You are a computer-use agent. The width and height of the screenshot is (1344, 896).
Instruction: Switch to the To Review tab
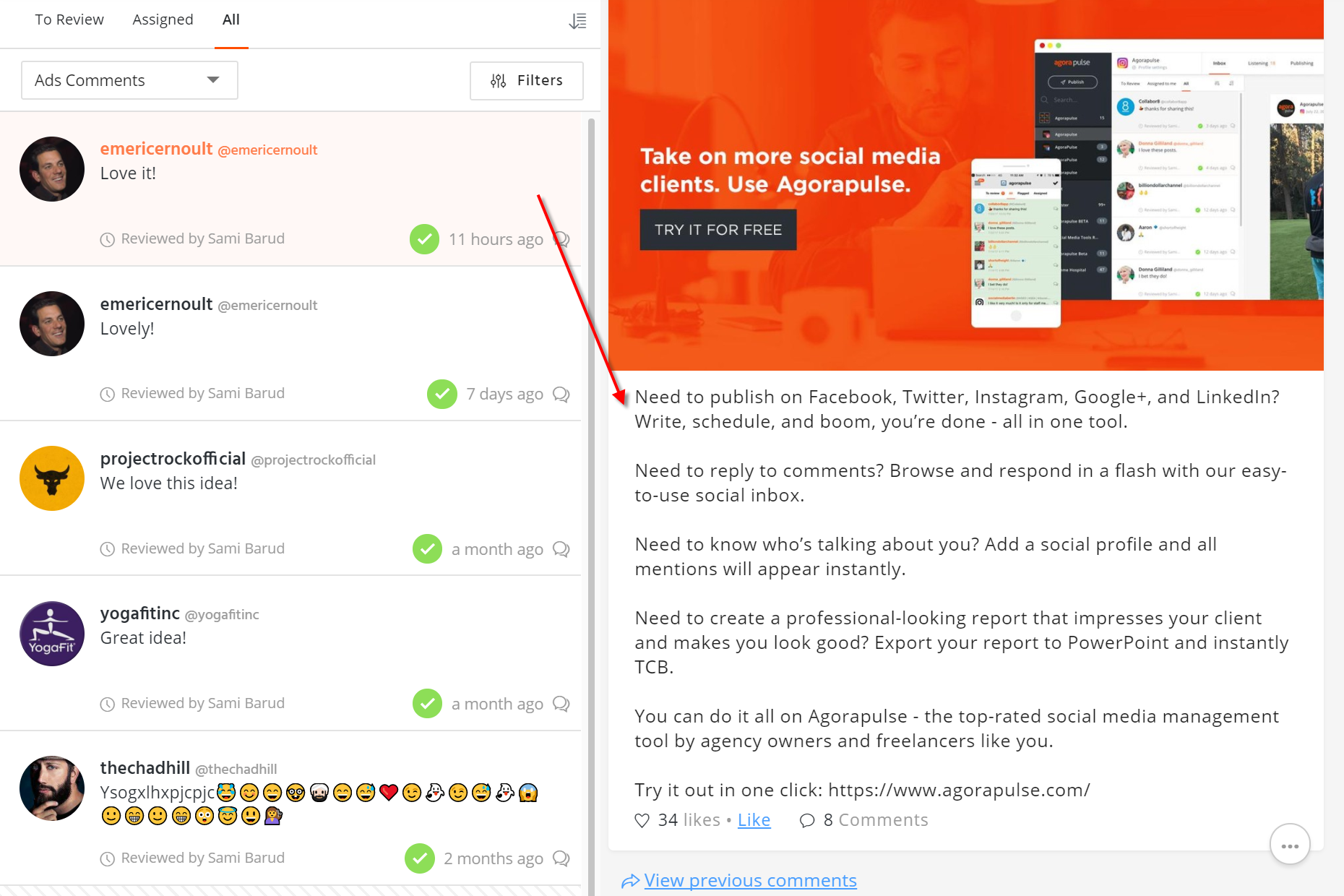69,20
